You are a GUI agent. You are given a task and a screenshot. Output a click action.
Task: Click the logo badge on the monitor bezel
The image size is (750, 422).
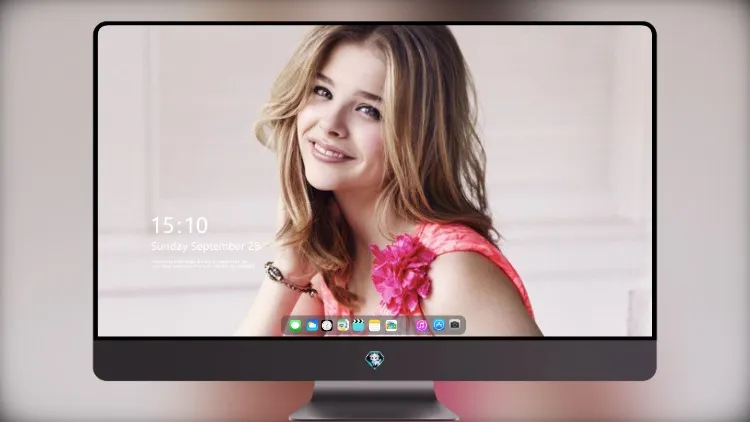click(375, 360)
